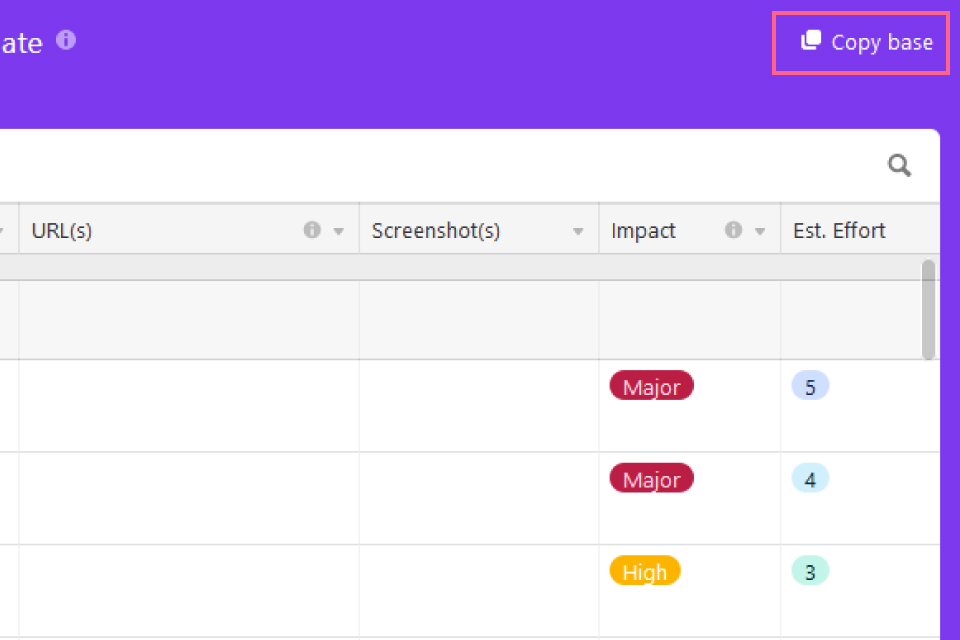Open the Impact column dropdown arrow

click(x=760, y=231)
